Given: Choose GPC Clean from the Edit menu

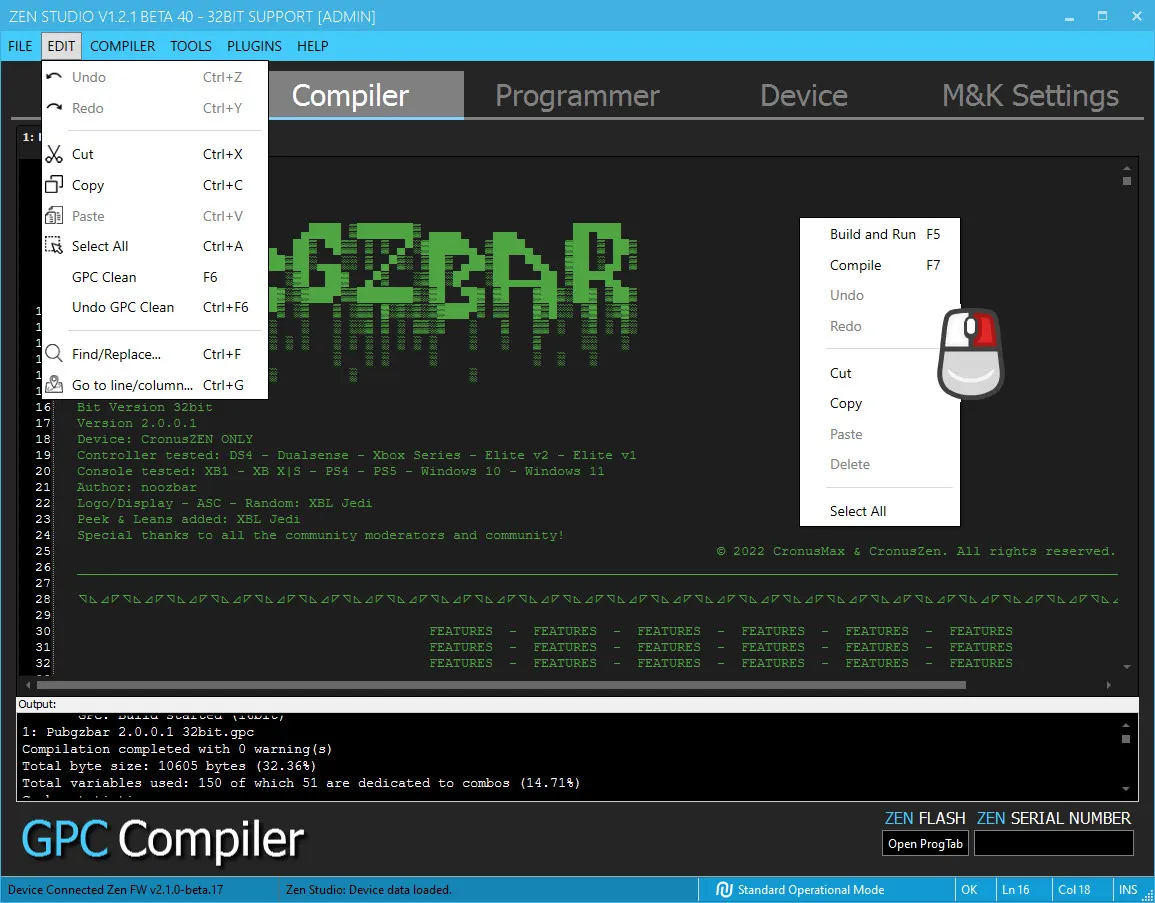Looking at the screenshot, I should [155, 277].
